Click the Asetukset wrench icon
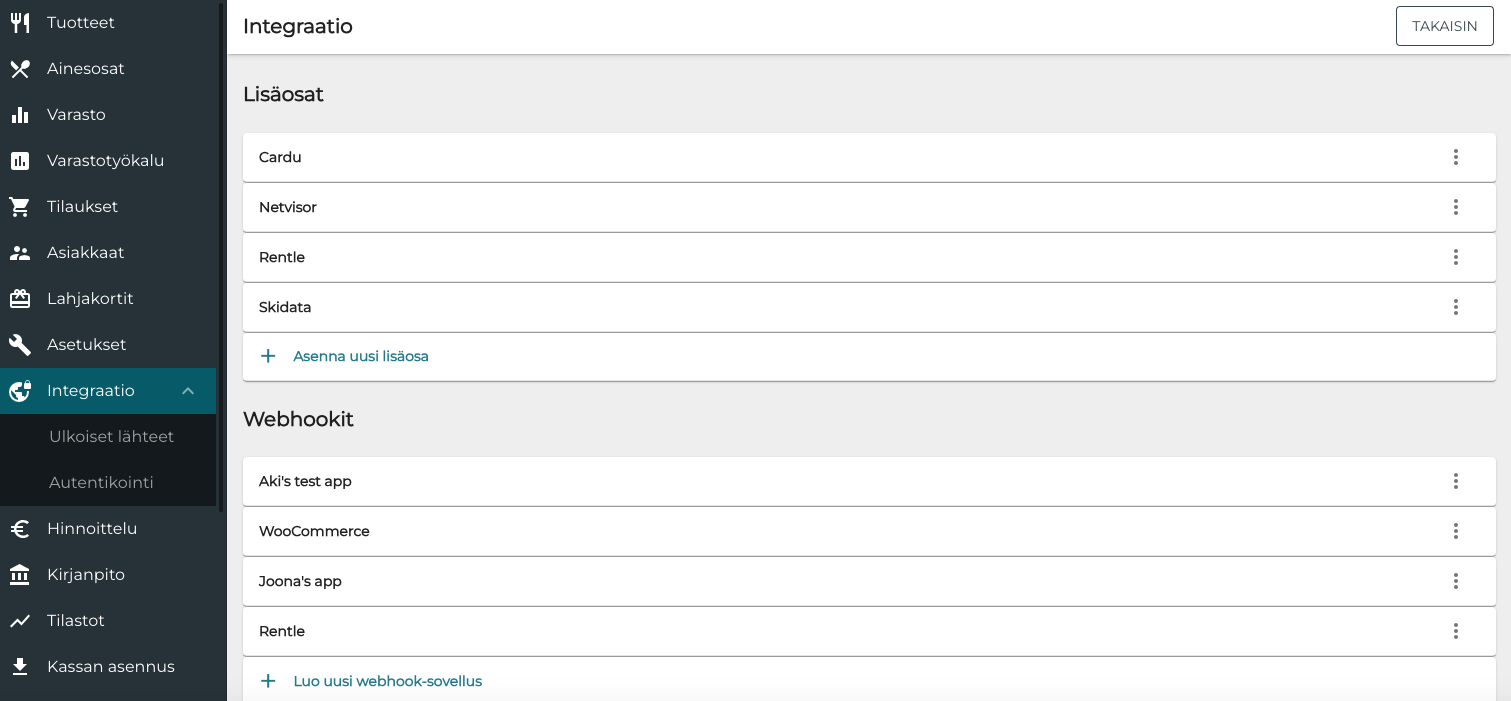The height and width of the screenshot is (701, 1511). 20,345
